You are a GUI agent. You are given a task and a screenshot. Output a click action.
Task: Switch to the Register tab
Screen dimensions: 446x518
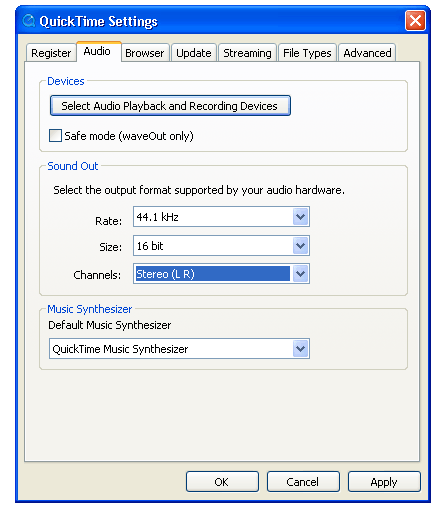click(x=51, y=53)
